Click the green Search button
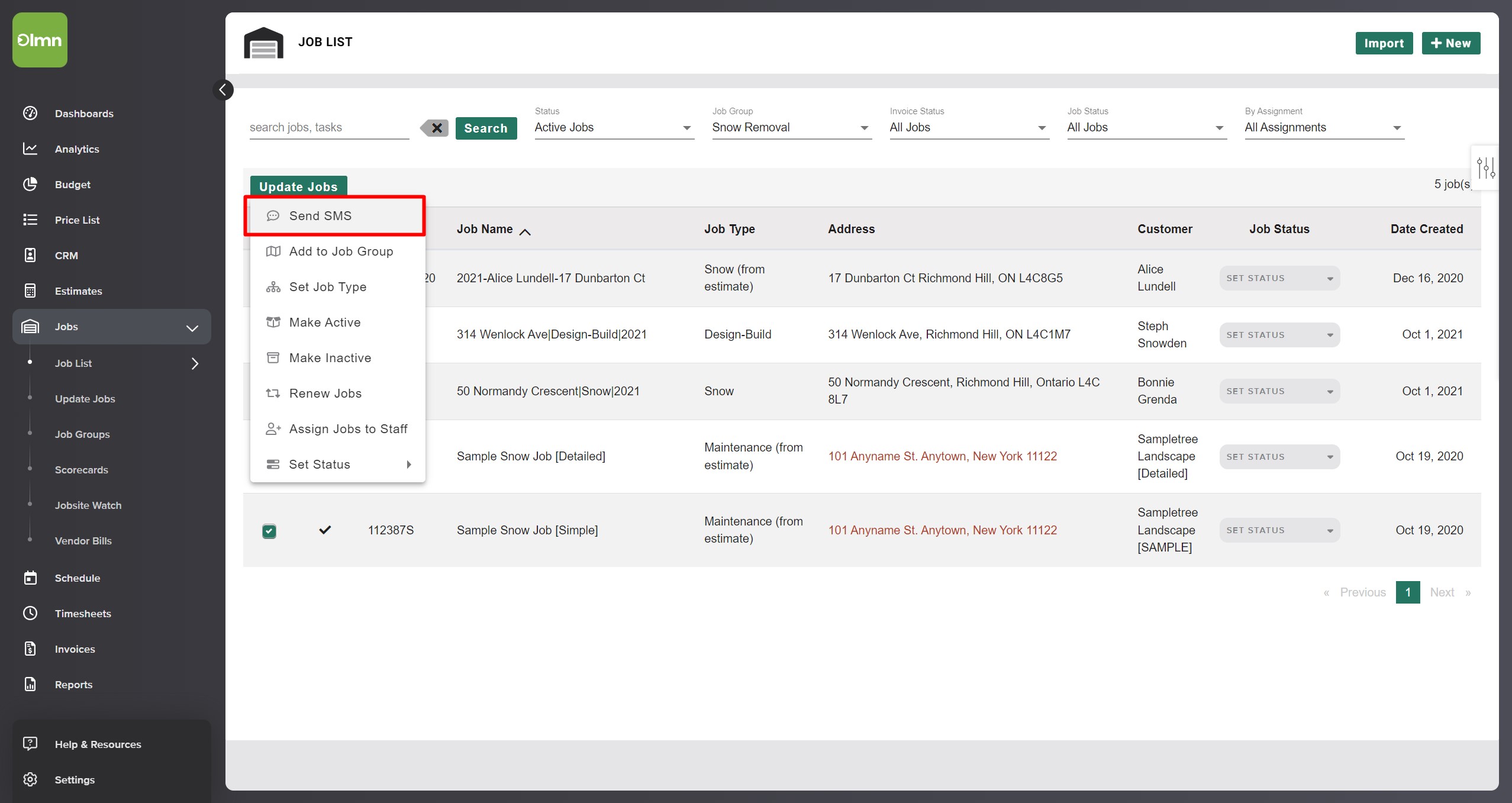Viewport: 1512px width, 803px height. (x=486, y=128)
